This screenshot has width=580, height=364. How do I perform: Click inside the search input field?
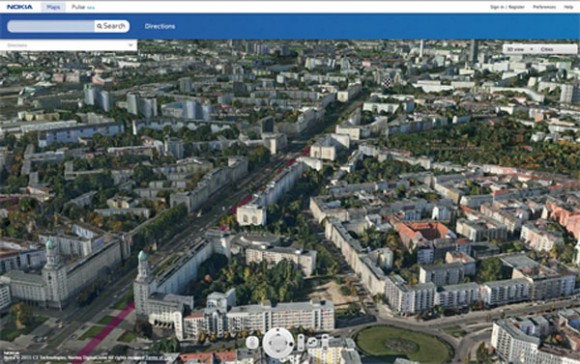click(51, 26)
